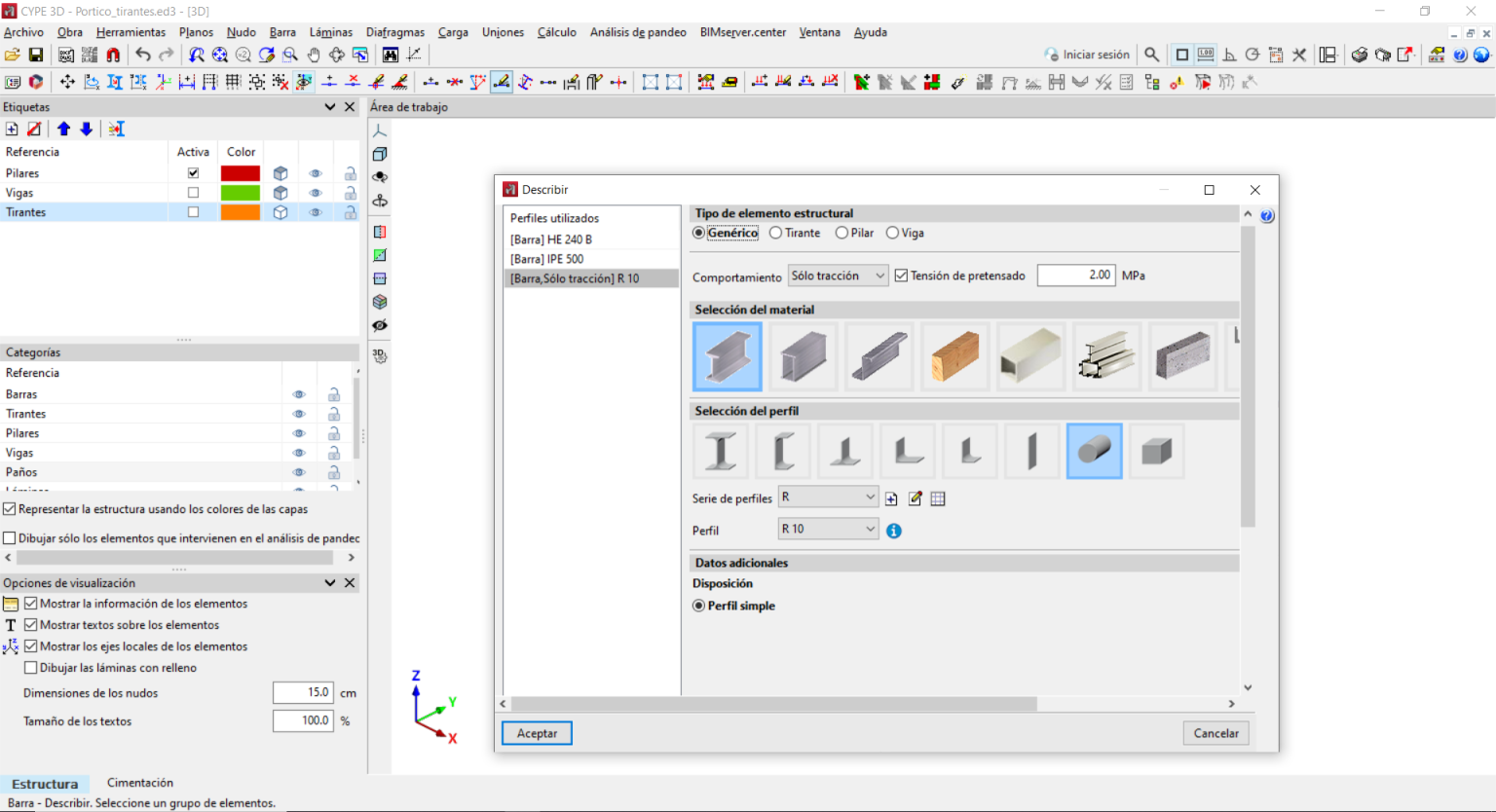Screen dimensions: 1496x812
Task: Click the blue globe icon in toolbar
Action: [1481, 55]
